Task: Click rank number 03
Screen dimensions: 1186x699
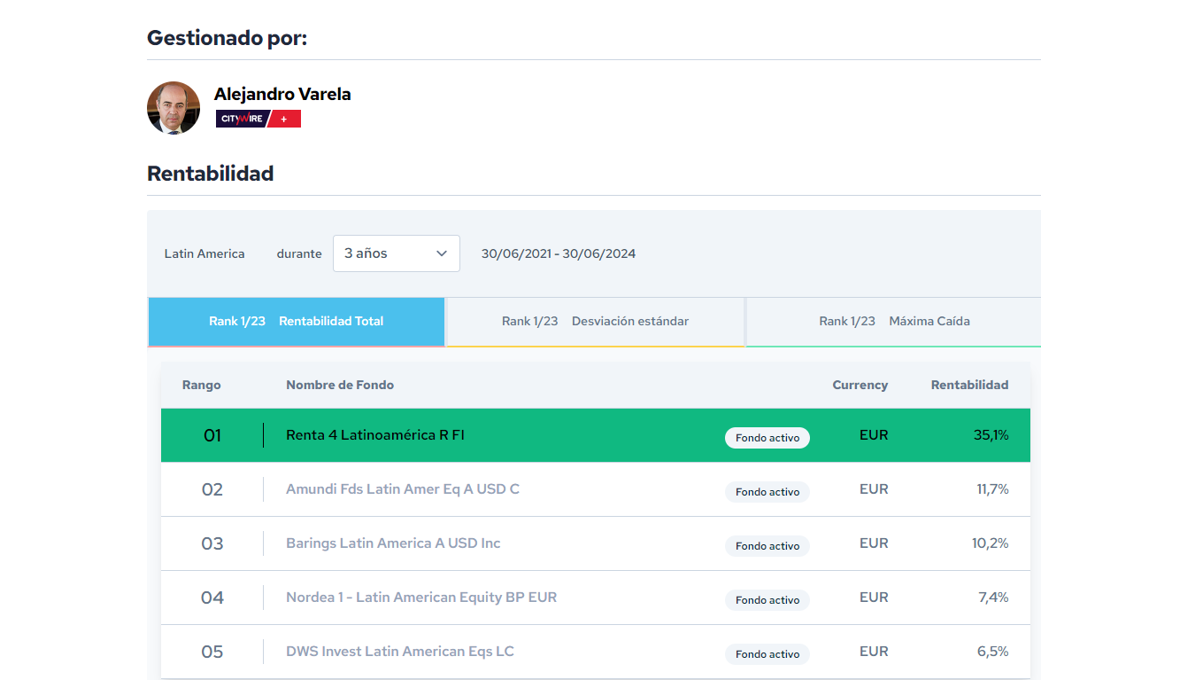Action: 213,544
